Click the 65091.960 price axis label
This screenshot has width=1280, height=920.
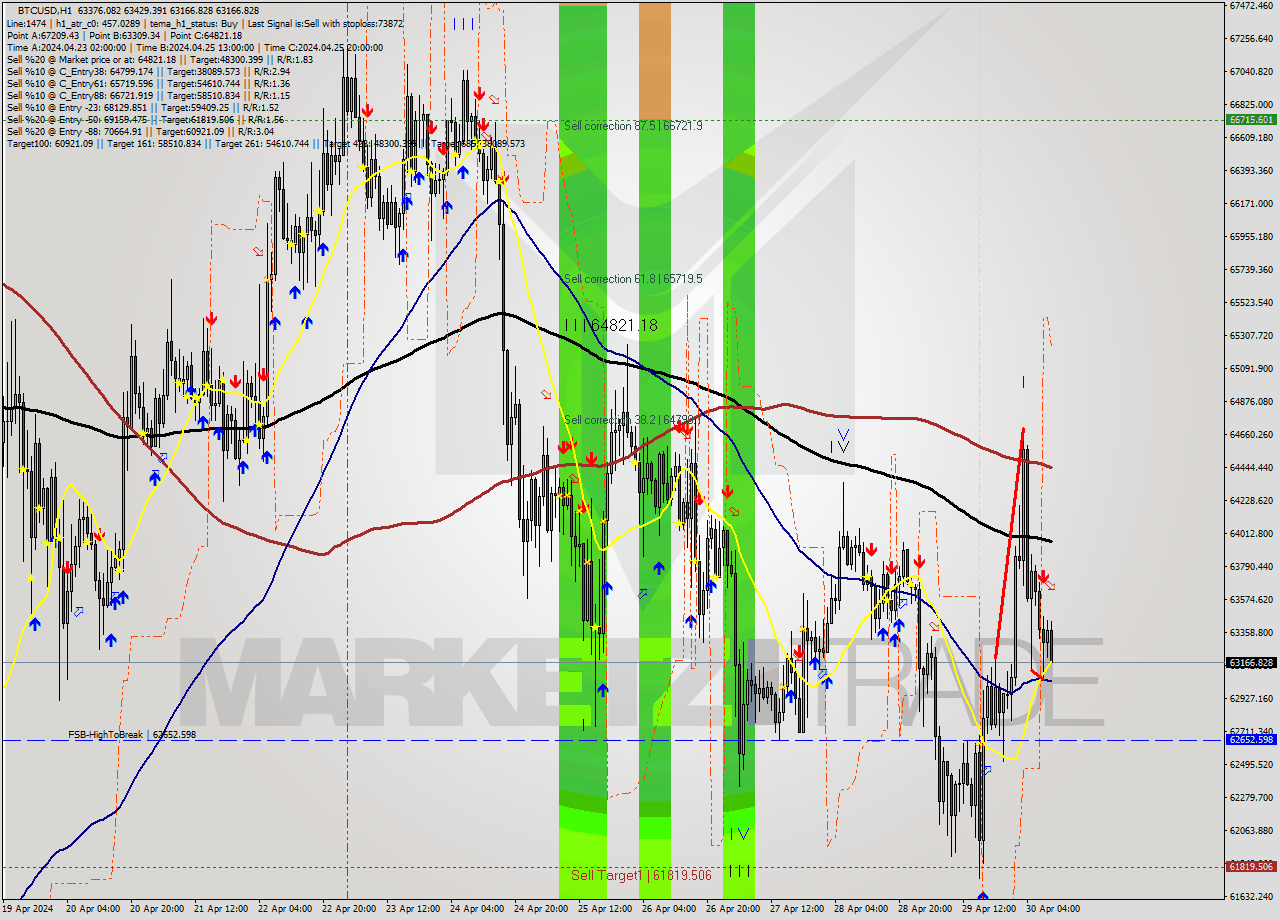(1251, 368)
